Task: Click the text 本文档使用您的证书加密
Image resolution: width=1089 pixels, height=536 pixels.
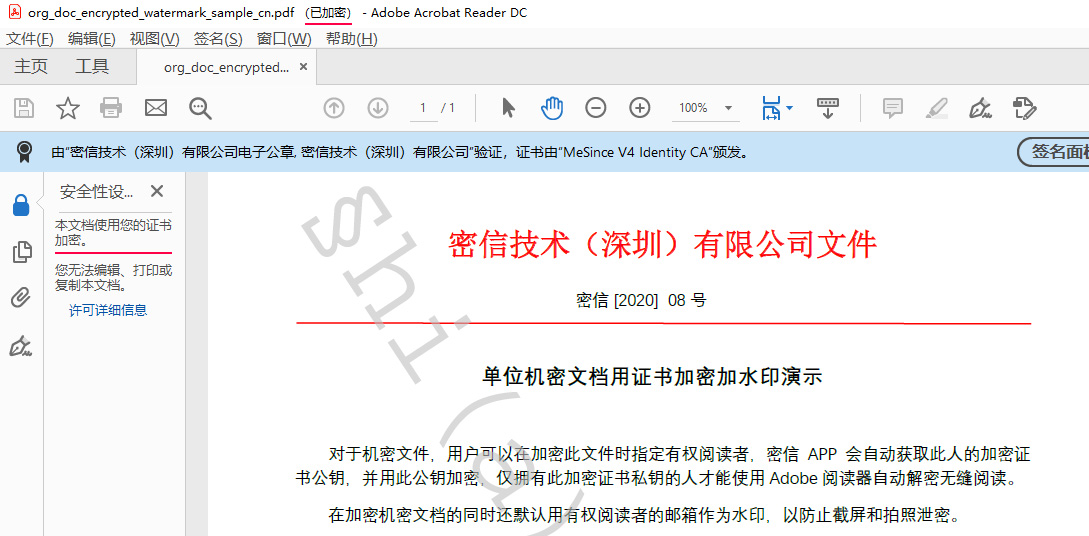Action: coord(114,233)
